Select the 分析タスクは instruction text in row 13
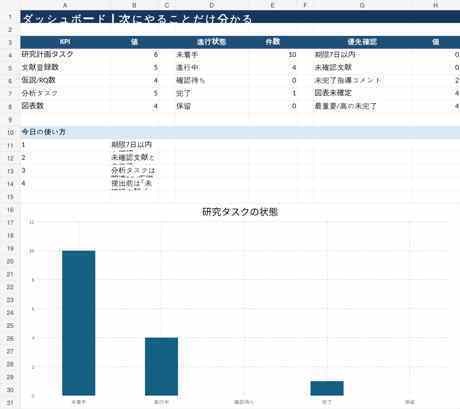The width and height of the screenshot is (460, 409). point(133,170)
